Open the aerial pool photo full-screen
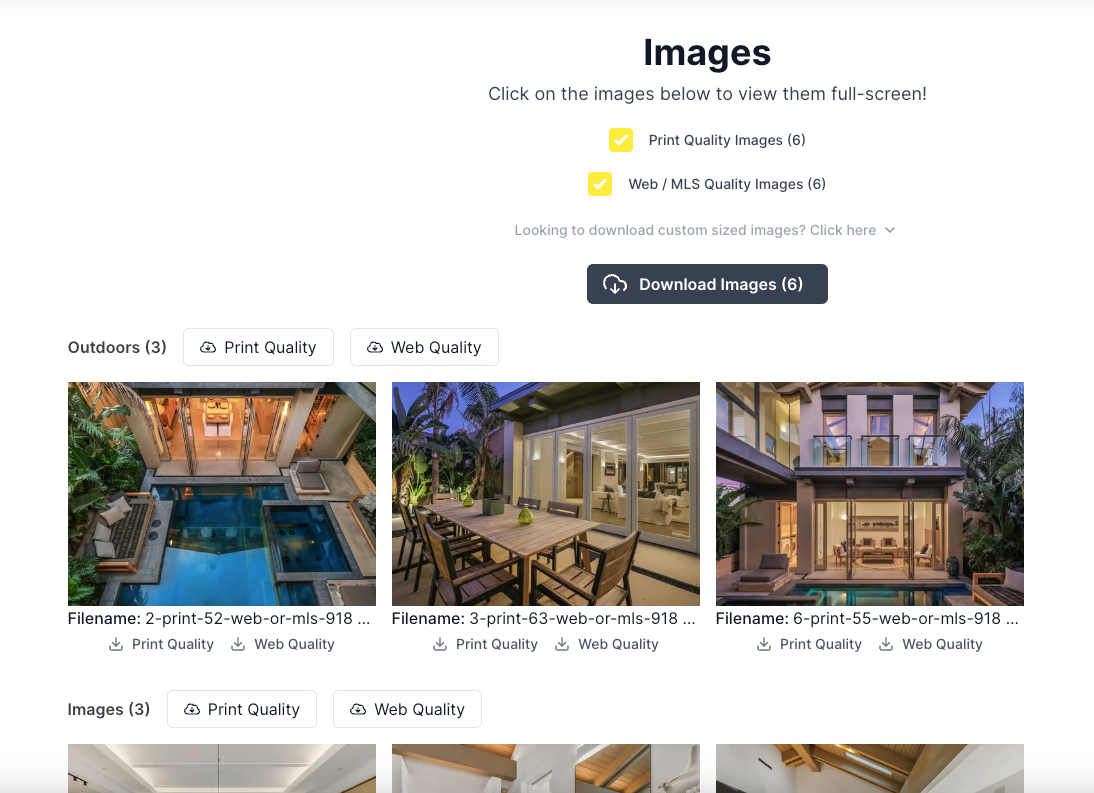 click(x=222, y=494)
